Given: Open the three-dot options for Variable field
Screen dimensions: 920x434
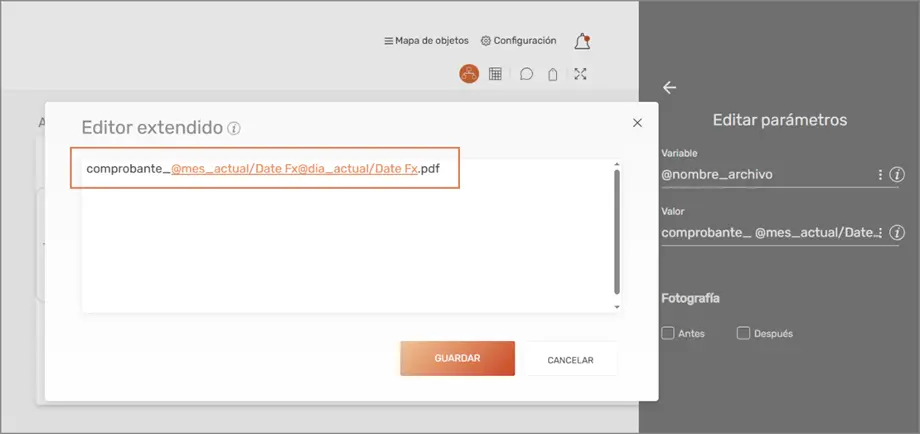Looking at the screenshot, I should [x=880, y=174].
